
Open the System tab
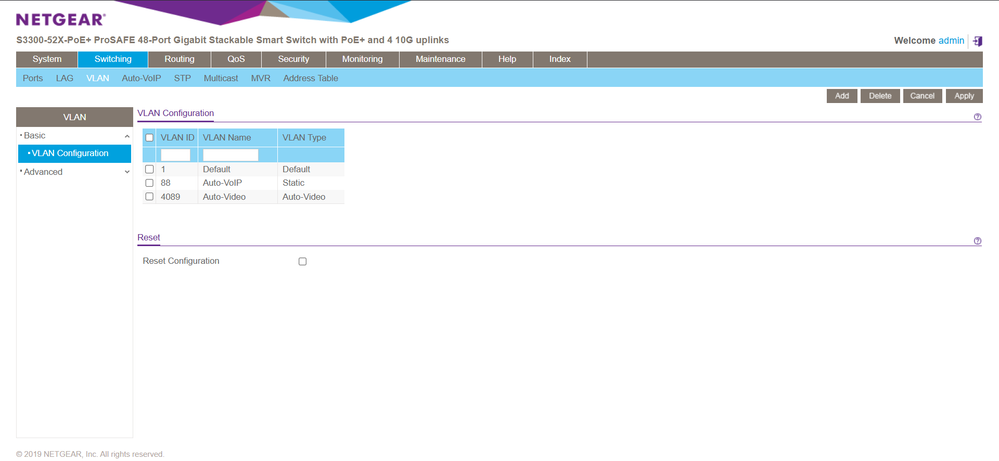point(47,59)
